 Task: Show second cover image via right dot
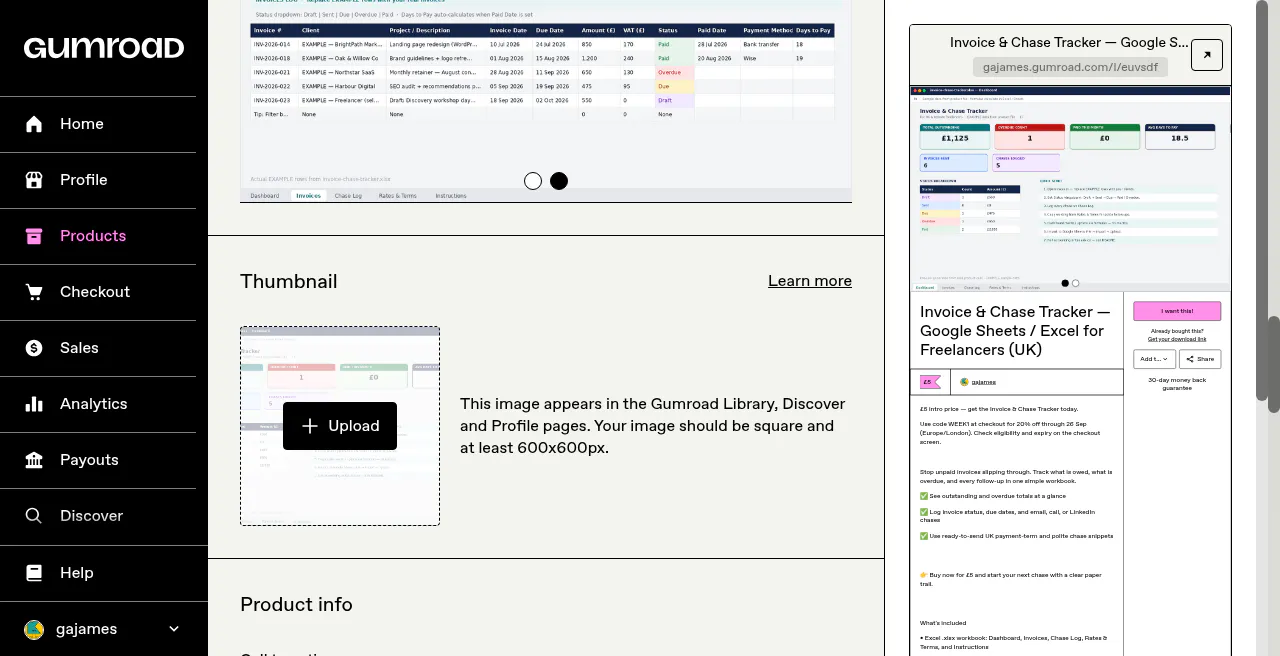tap(559, 181)
